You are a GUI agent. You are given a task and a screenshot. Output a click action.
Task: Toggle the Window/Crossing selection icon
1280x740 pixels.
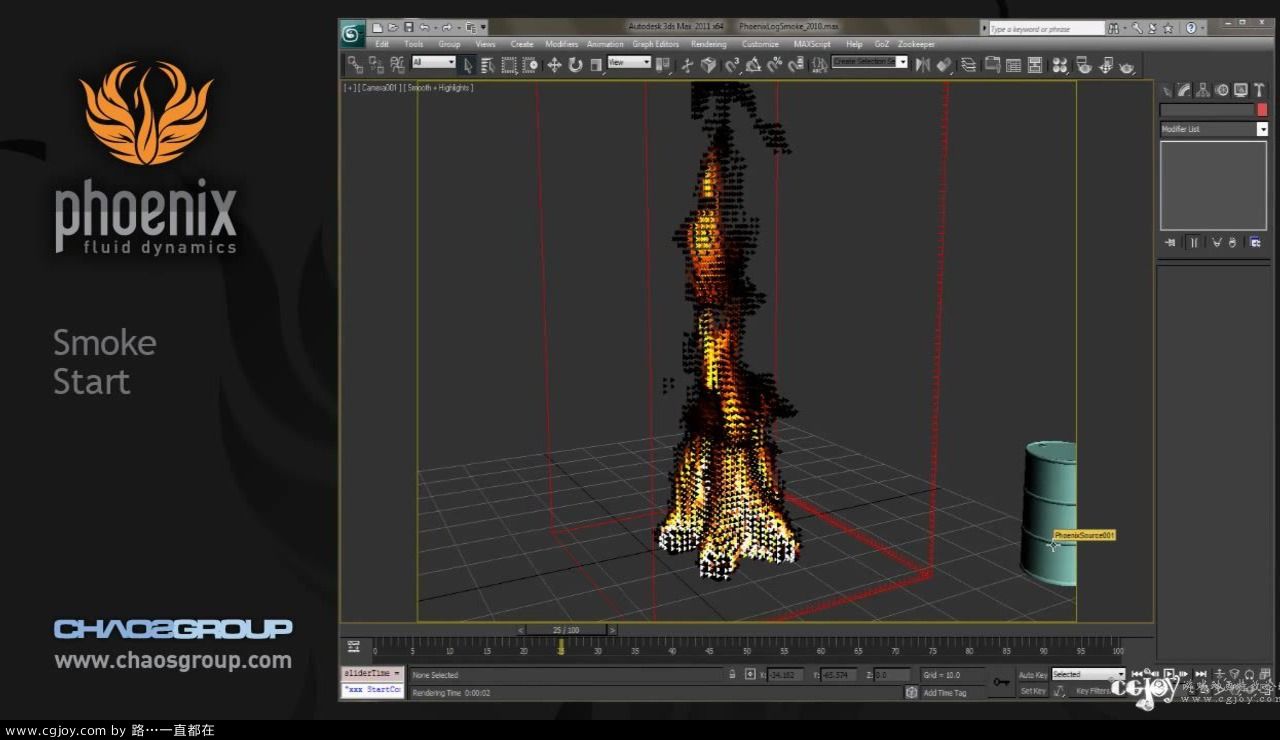pos(530,65)
